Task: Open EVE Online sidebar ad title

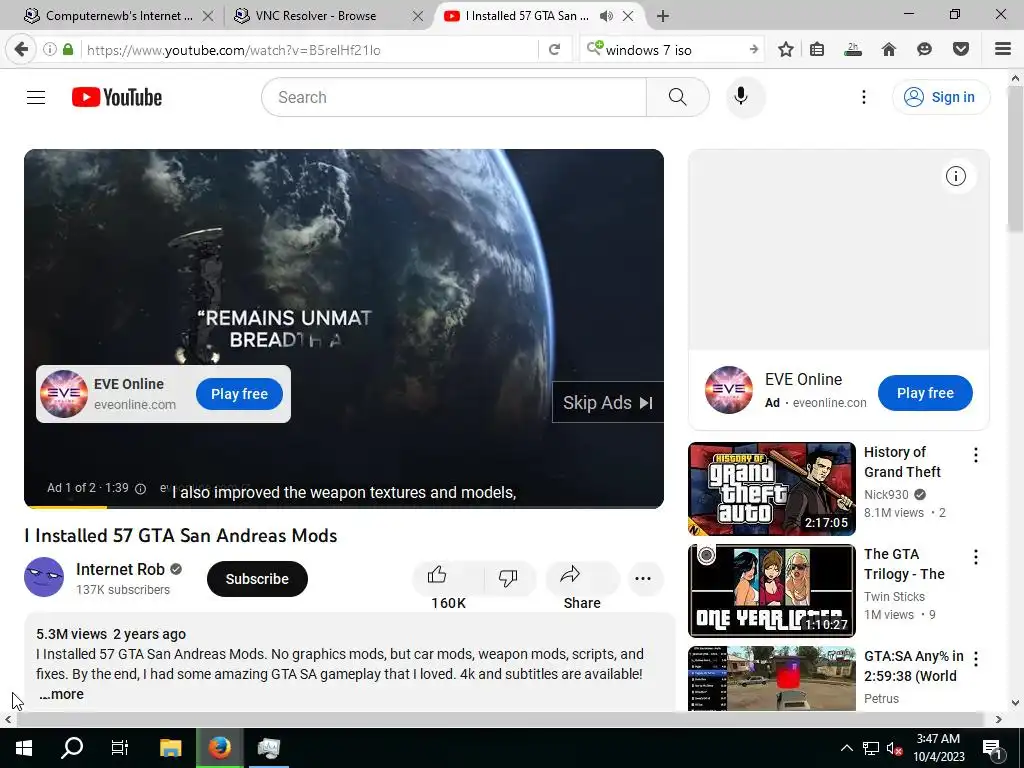Action: click(x=803, y=379)
